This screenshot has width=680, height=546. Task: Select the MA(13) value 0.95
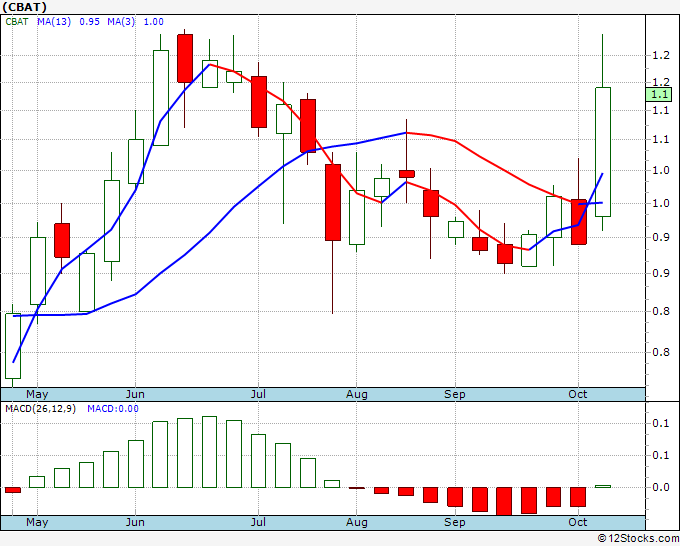coord(89,22)
